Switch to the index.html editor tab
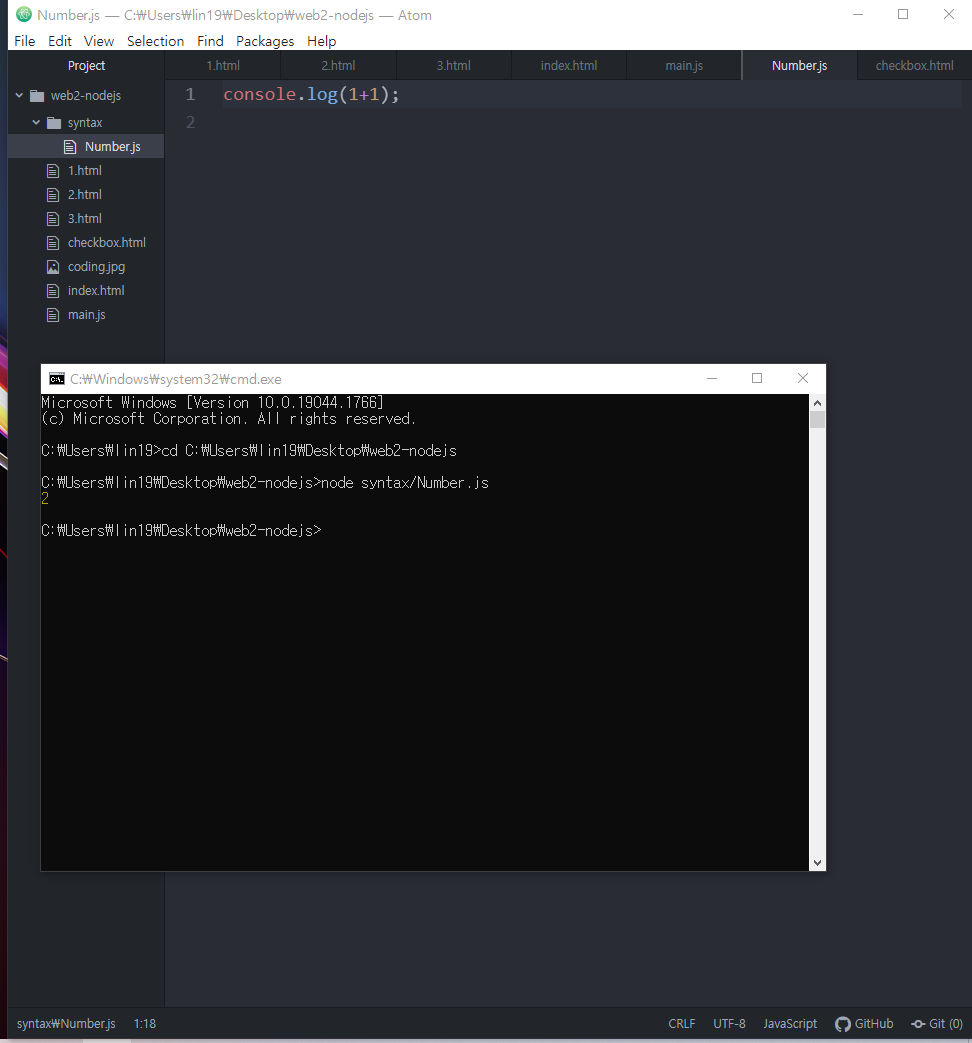The image size is (972, 1043). point(569,66)
